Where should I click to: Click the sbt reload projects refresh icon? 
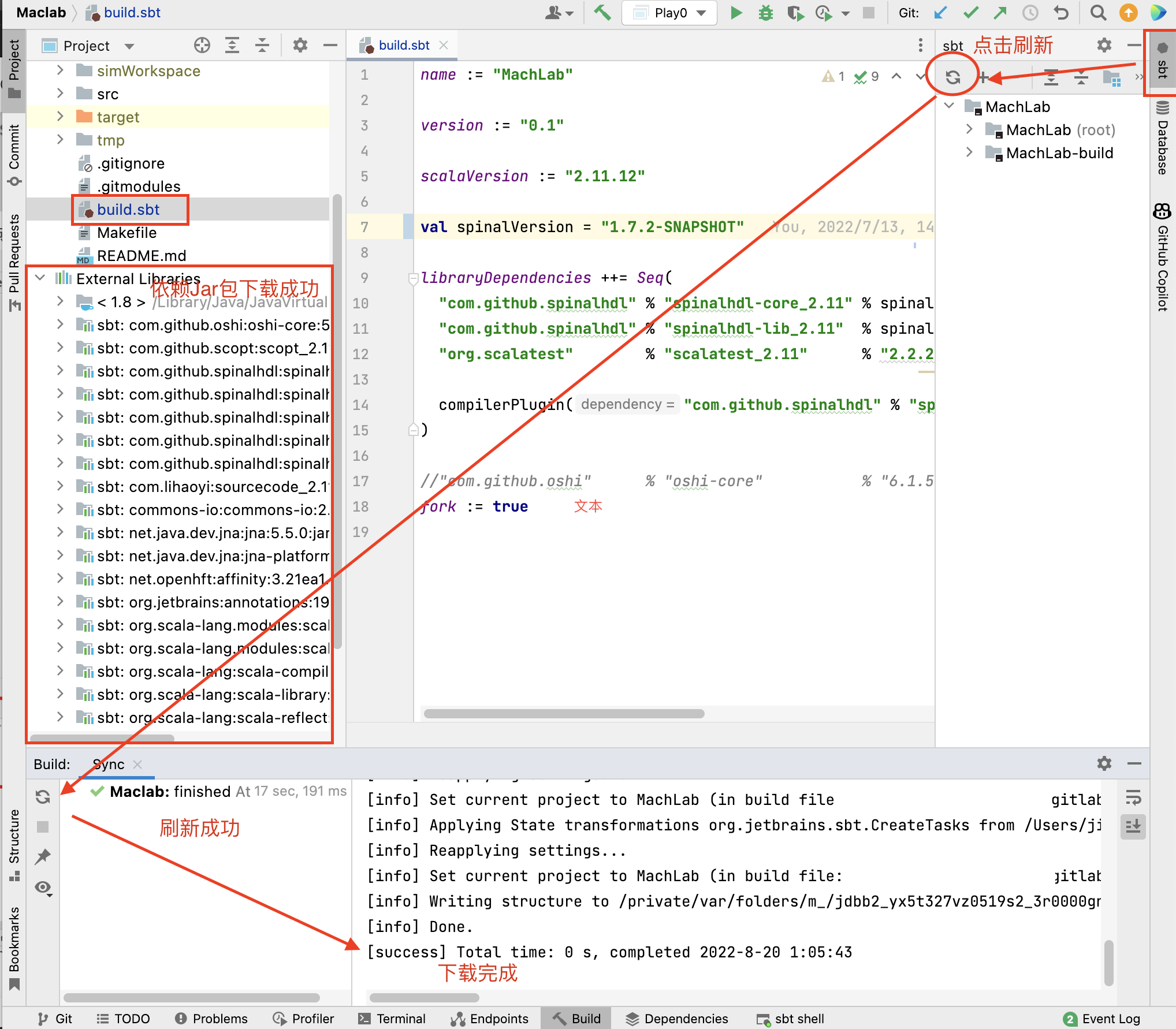952,77
